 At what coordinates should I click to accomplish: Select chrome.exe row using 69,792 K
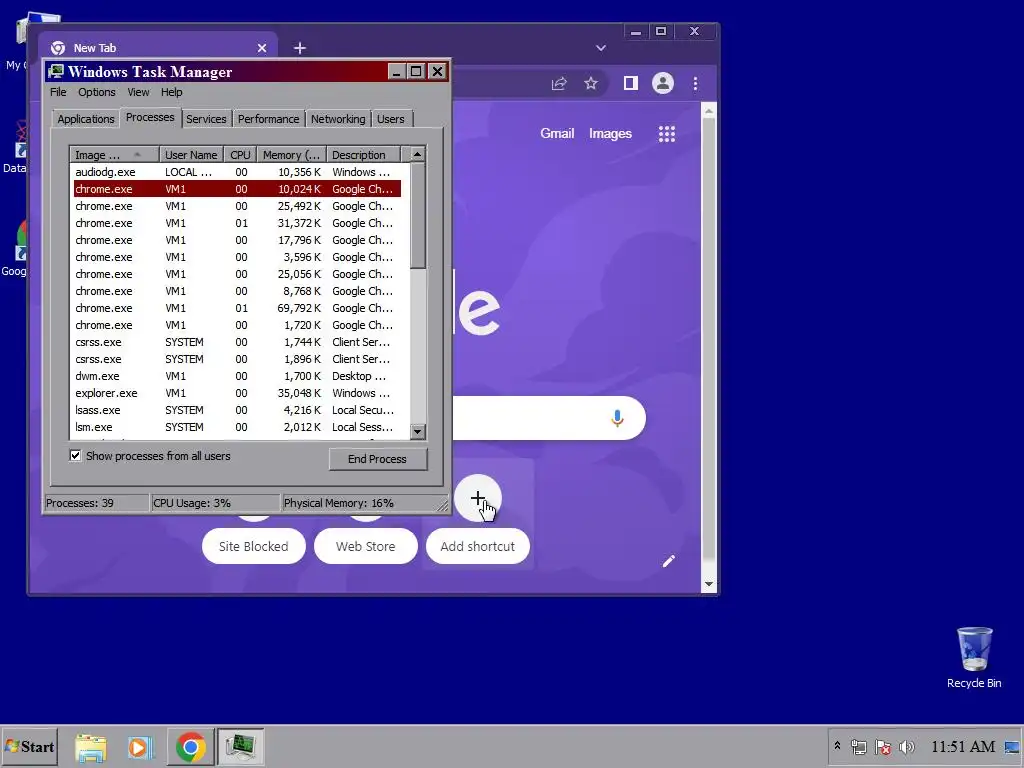click(x=236, y=308)
